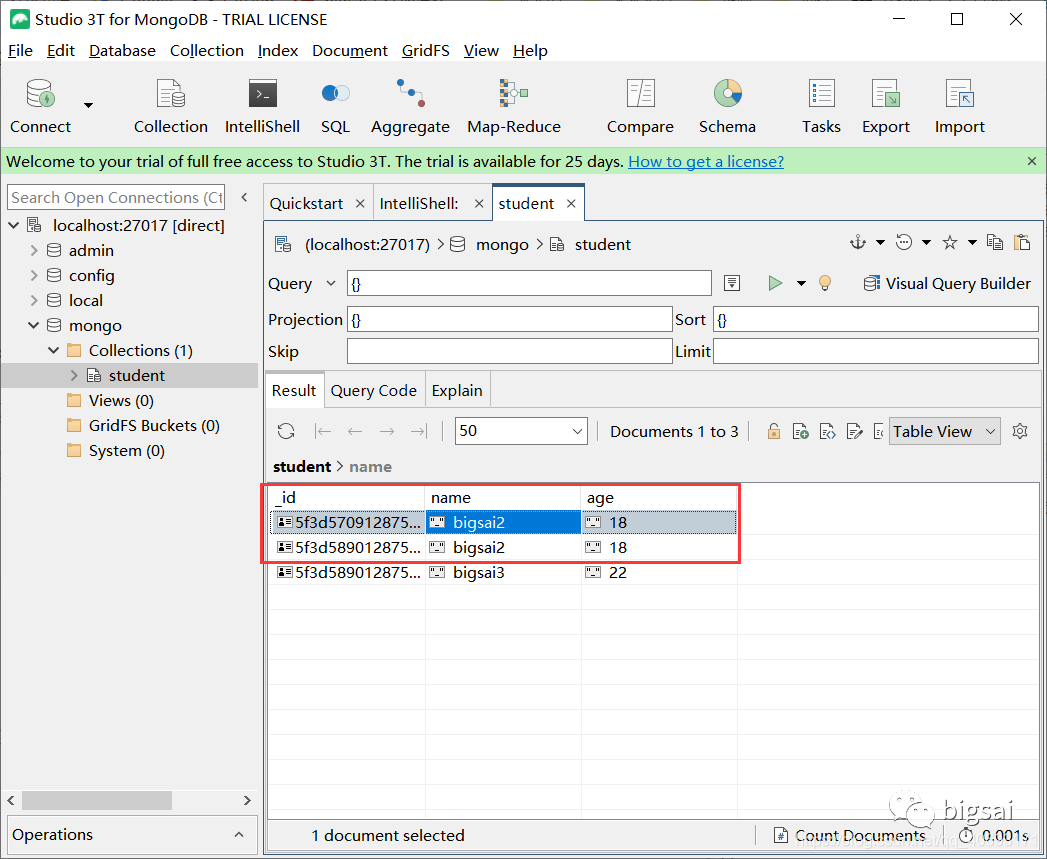
Task: Click the Export toolbar icon
Action: coord(885,106)
